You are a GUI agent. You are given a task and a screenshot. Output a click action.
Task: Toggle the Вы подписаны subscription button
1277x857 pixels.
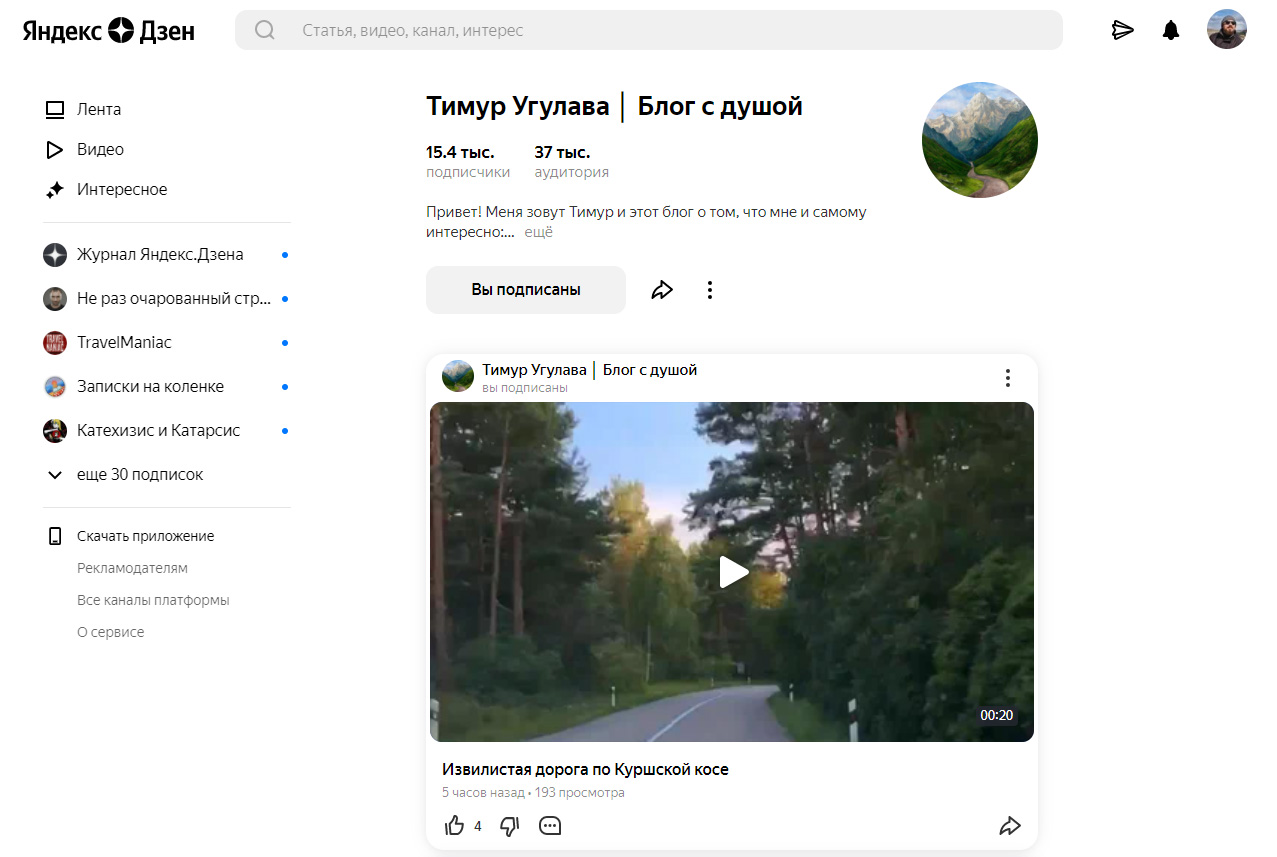[526, 290]
